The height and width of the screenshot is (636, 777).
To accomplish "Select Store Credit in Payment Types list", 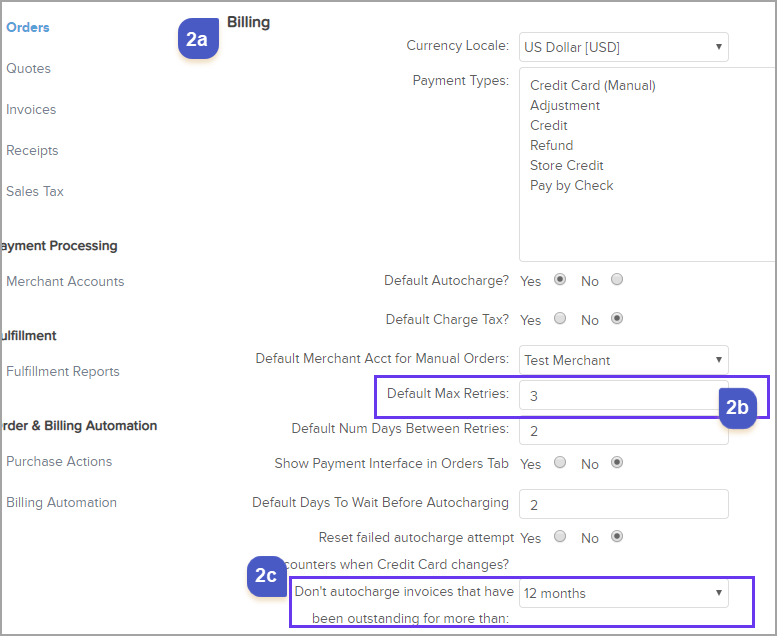I will coord(567,165).
